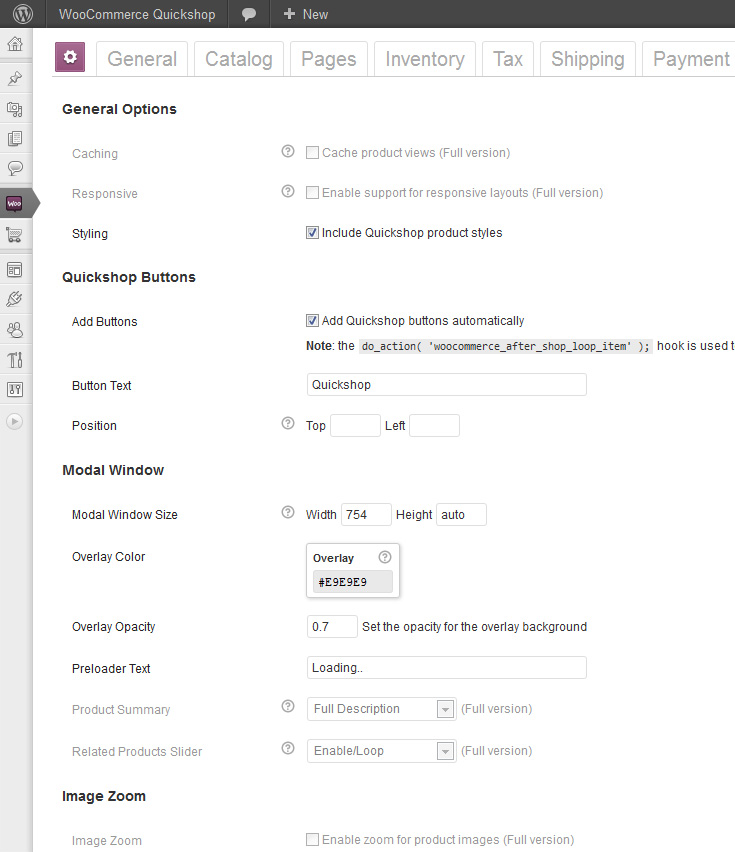Click the plus New button in admin bar

coord(306,14)
